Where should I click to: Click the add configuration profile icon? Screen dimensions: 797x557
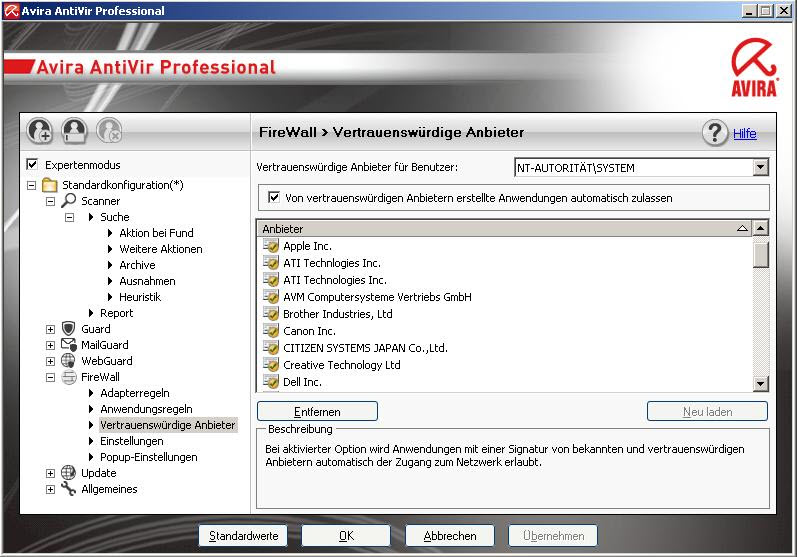(40, 130)
